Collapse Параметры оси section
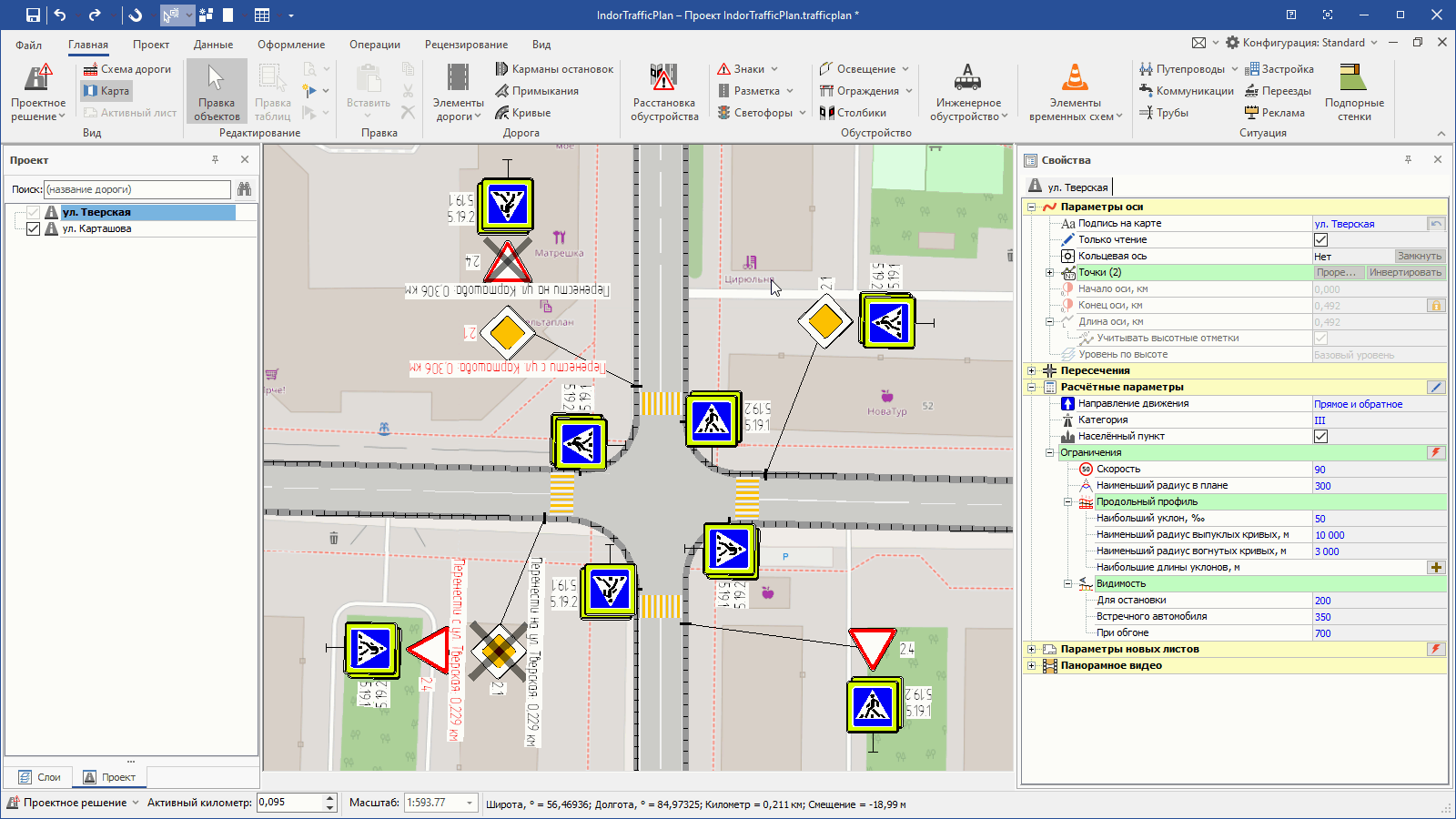The image size is (1456, 819). tap(1031, 207)
